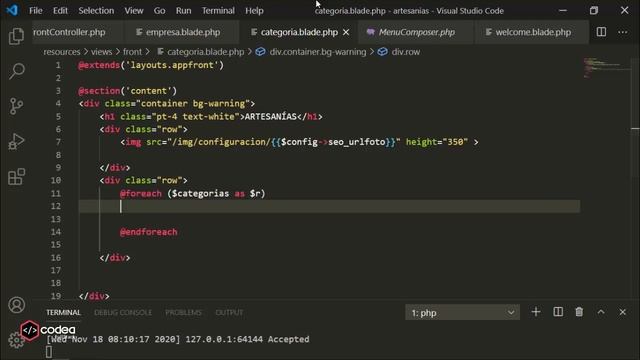
Task: Select the TERMINAL panel tab
Action: click(x=63, y=313)
